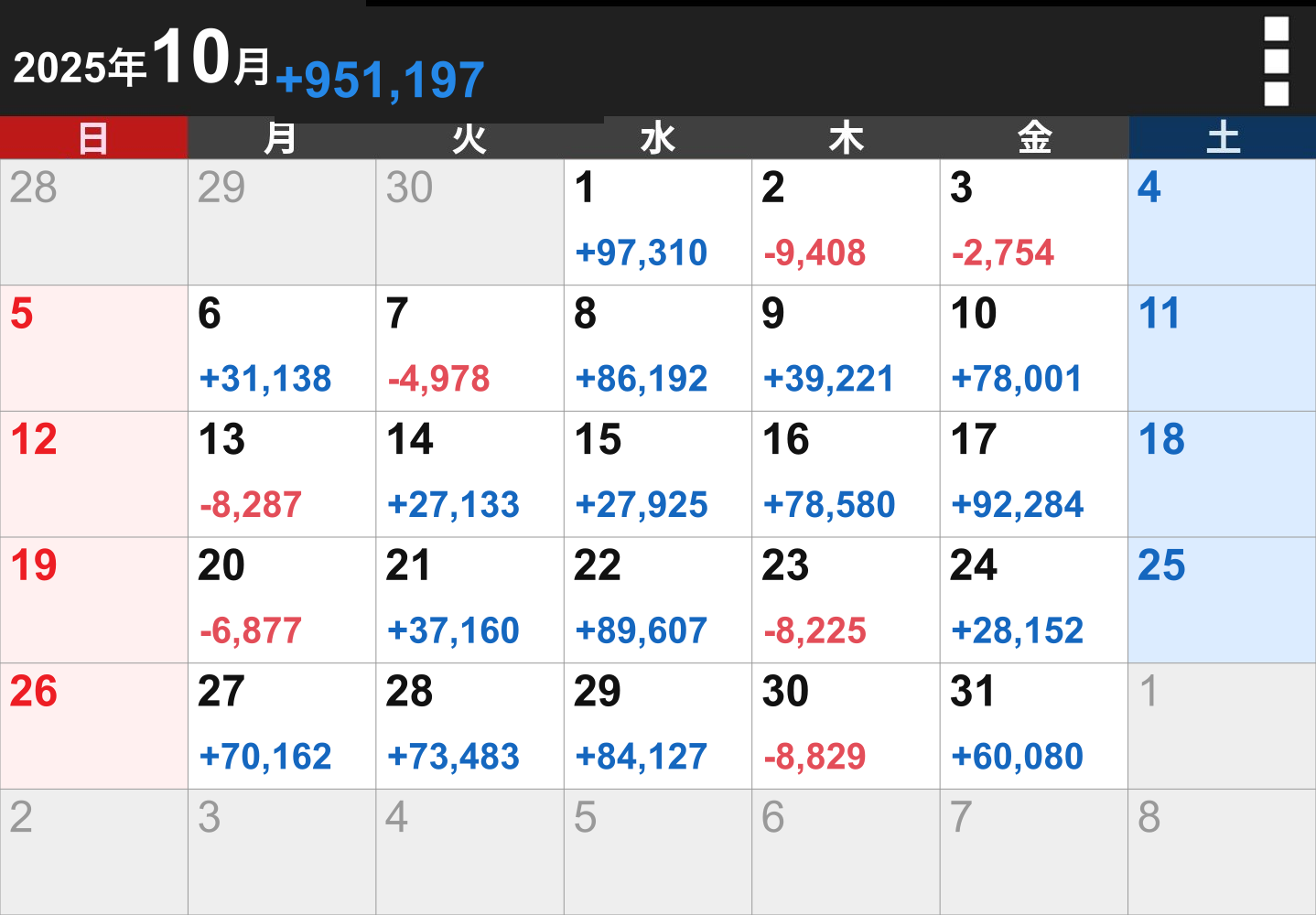This screenshot has height=915, width=1316.
Task: Choose the day showing +39,221
Action: tap(847, 349)
